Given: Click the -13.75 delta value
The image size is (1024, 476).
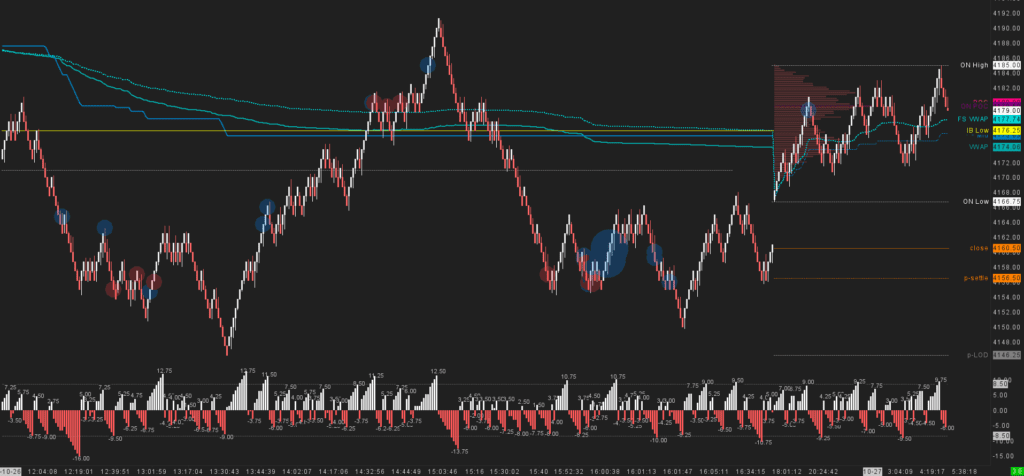Looking at the screenshot, I should (x=460, y=451).
